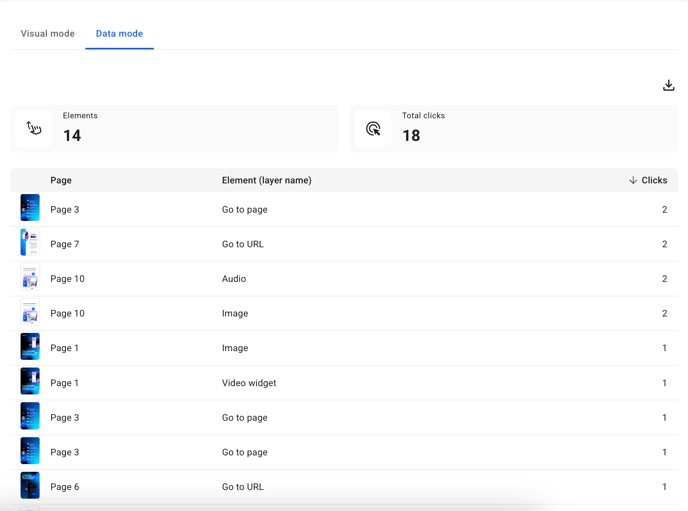This screenshot has width=688, height=511.
Task: Click the Total clicks cursor icon
Action: pos(373,128)
